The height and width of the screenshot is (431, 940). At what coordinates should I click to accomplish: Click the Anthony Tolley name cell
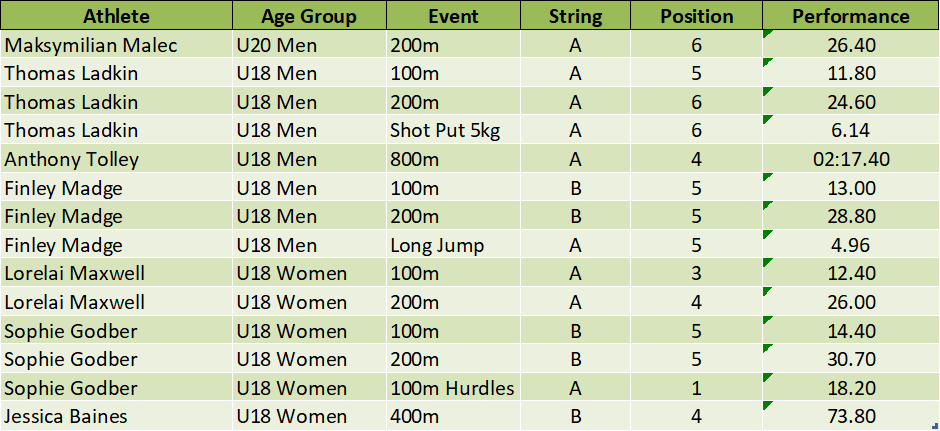[72, 159]
